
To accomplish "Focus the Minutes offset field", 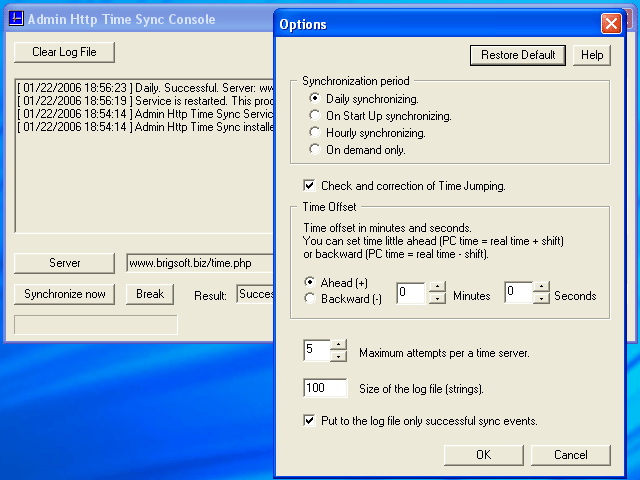I will click(411, 293).
